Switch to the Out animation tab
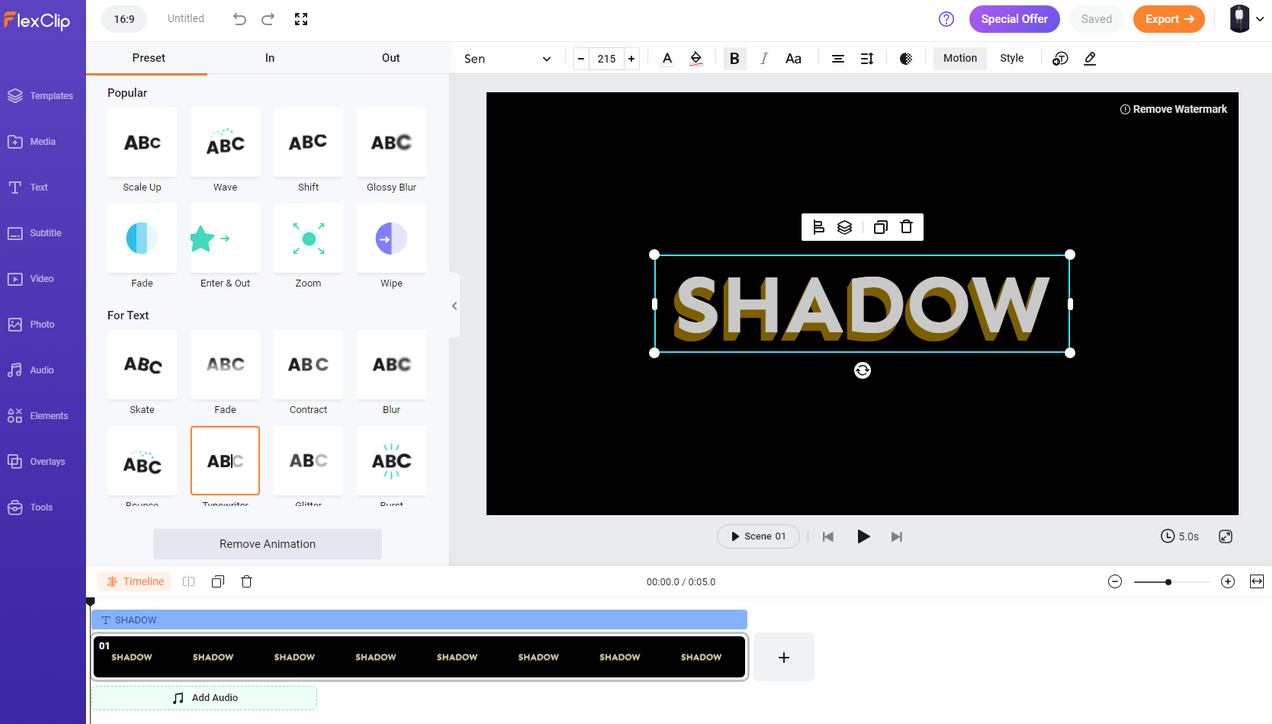1272x724 pixels. pyautogui.click(x=390, y=58)
